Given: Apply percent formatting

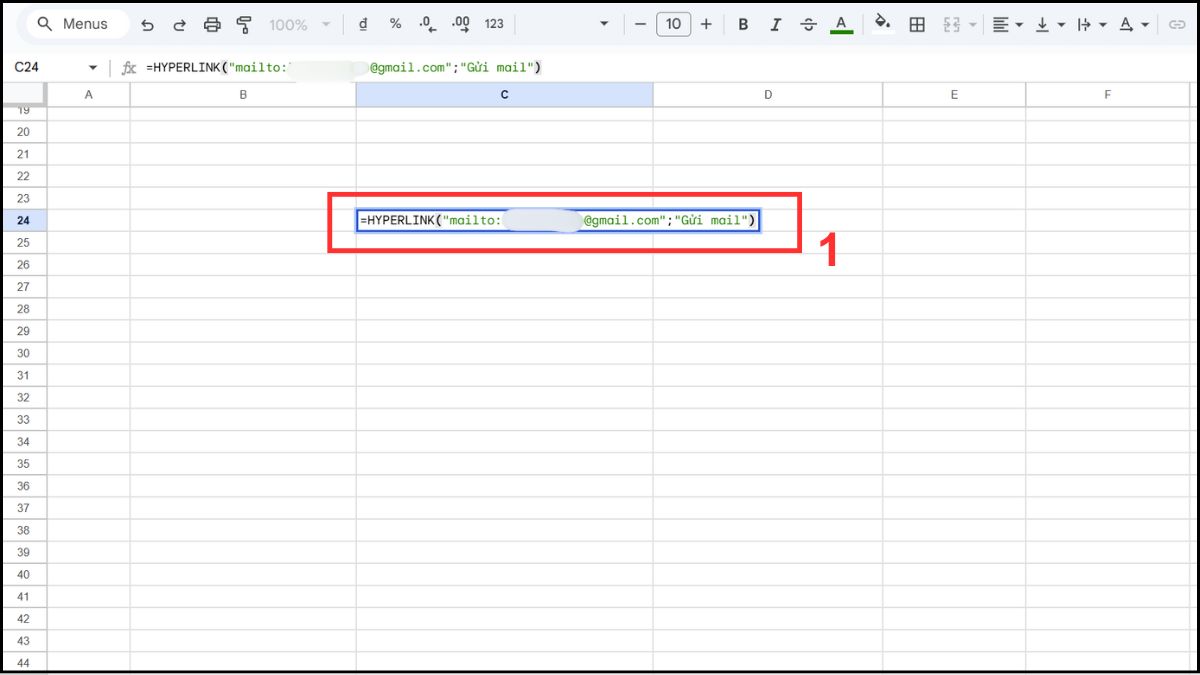Looking at the screenshot, I should click(395, 24).
